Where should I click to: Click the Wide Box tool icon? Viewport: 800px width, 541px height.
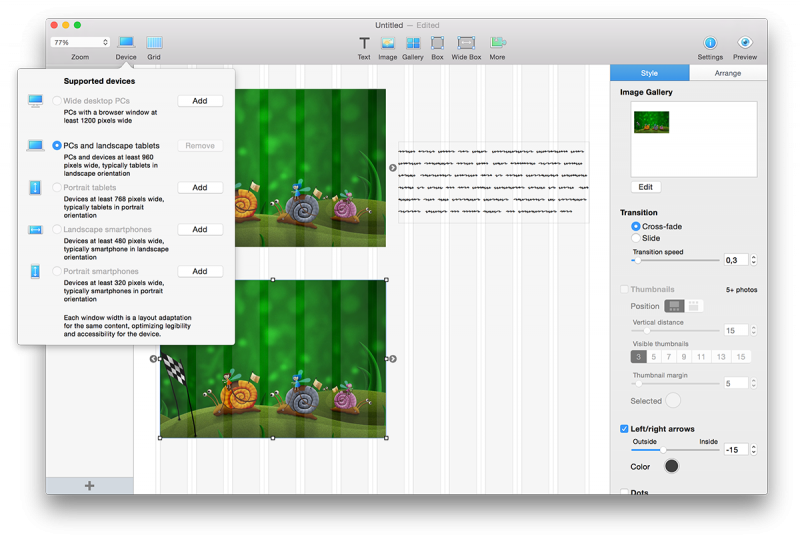pos(466,43)
